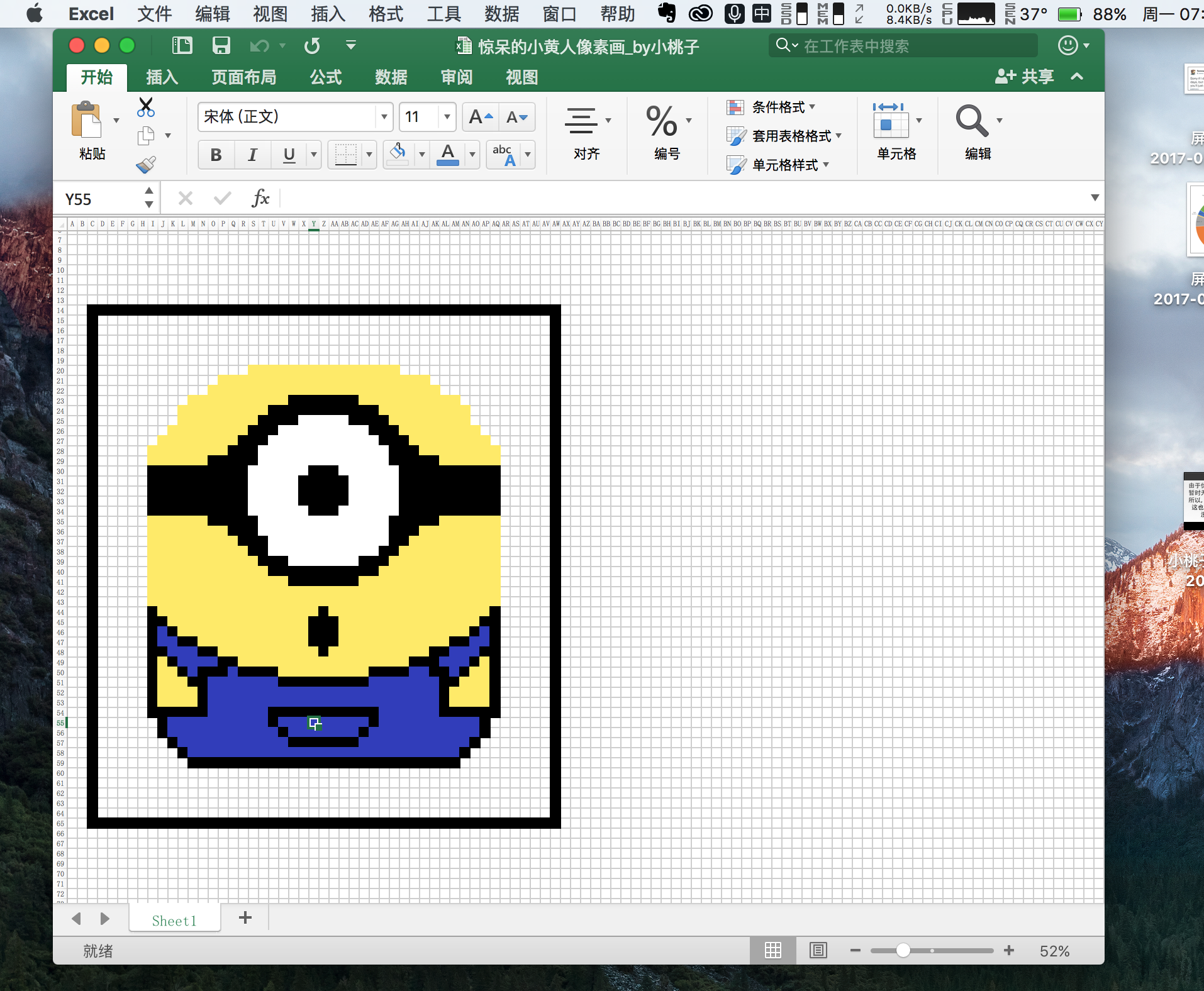Click the percent number format icon

pos(662,121)
